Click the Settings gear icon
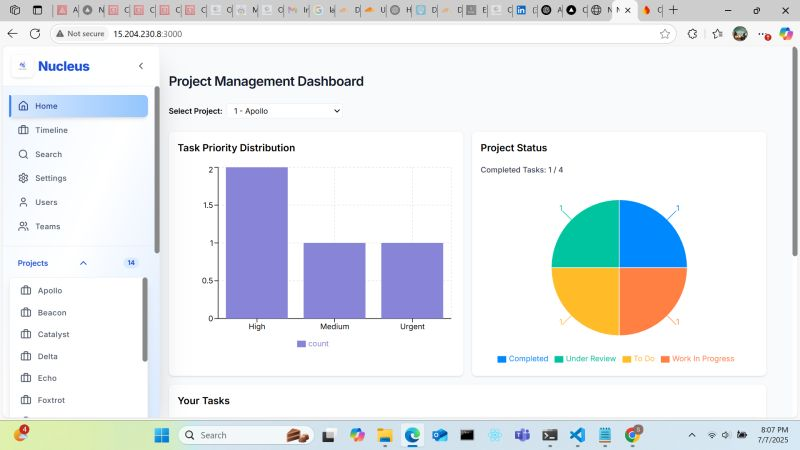Image resolution: width=800 pixels, height=450 pixels. point(23,178)
